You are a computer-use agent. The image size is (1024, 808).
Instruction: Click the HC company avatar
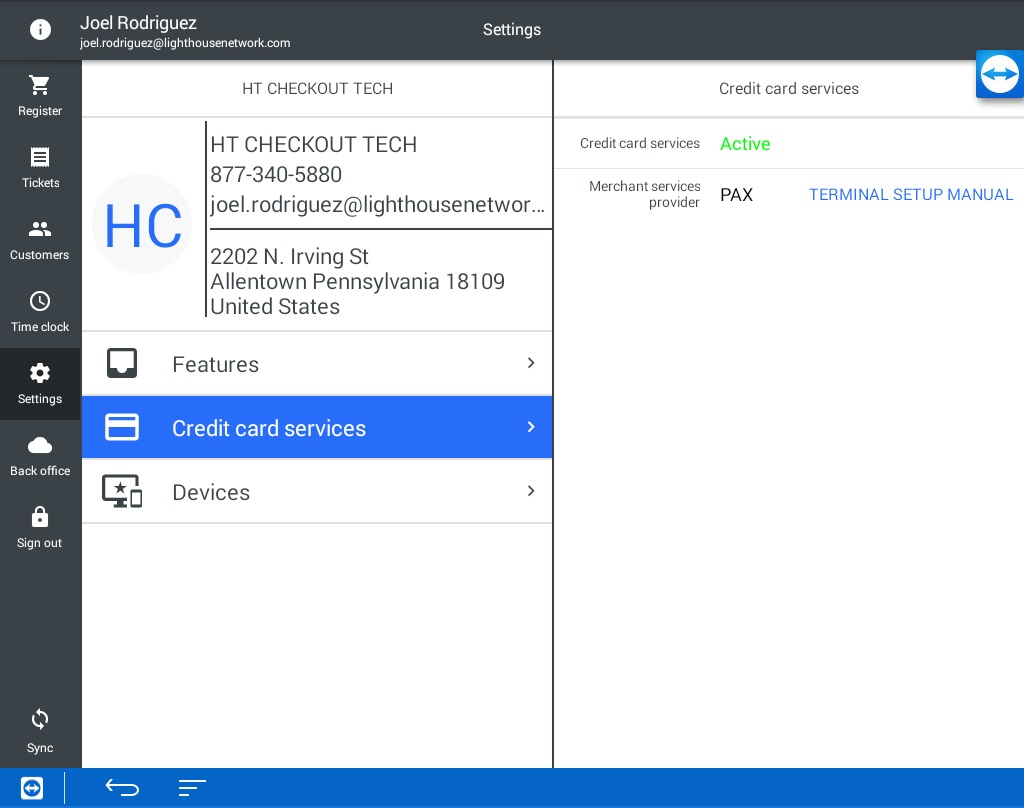[x=142, y=225]
